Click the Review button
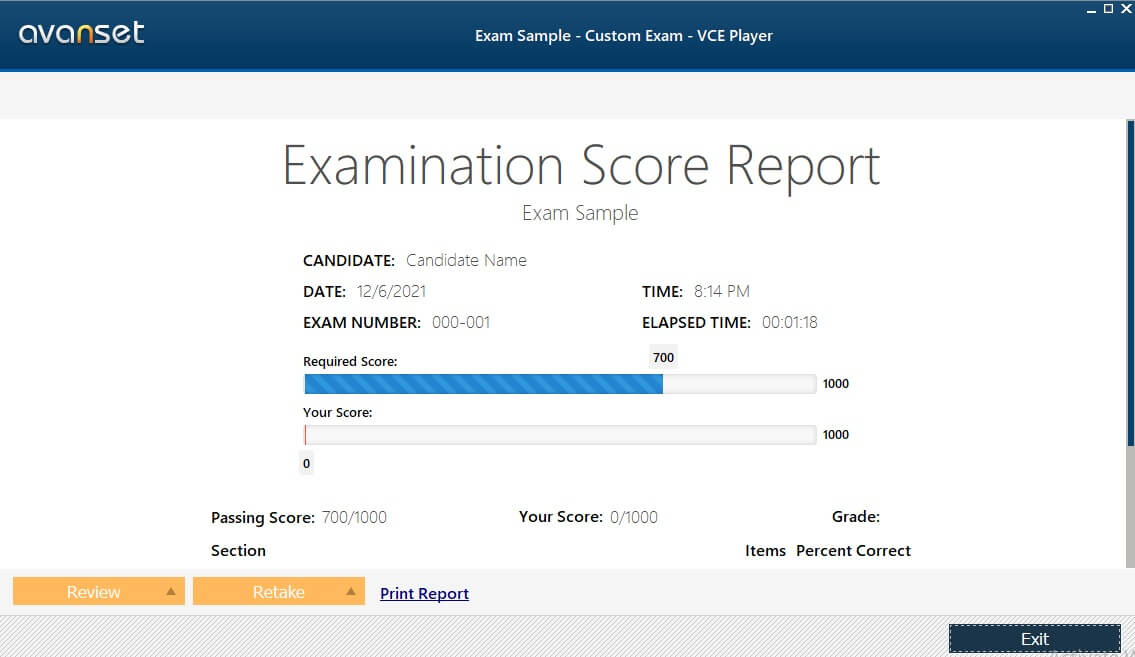The width and height of the screenshot is (1135, 657). coord(98,591)
